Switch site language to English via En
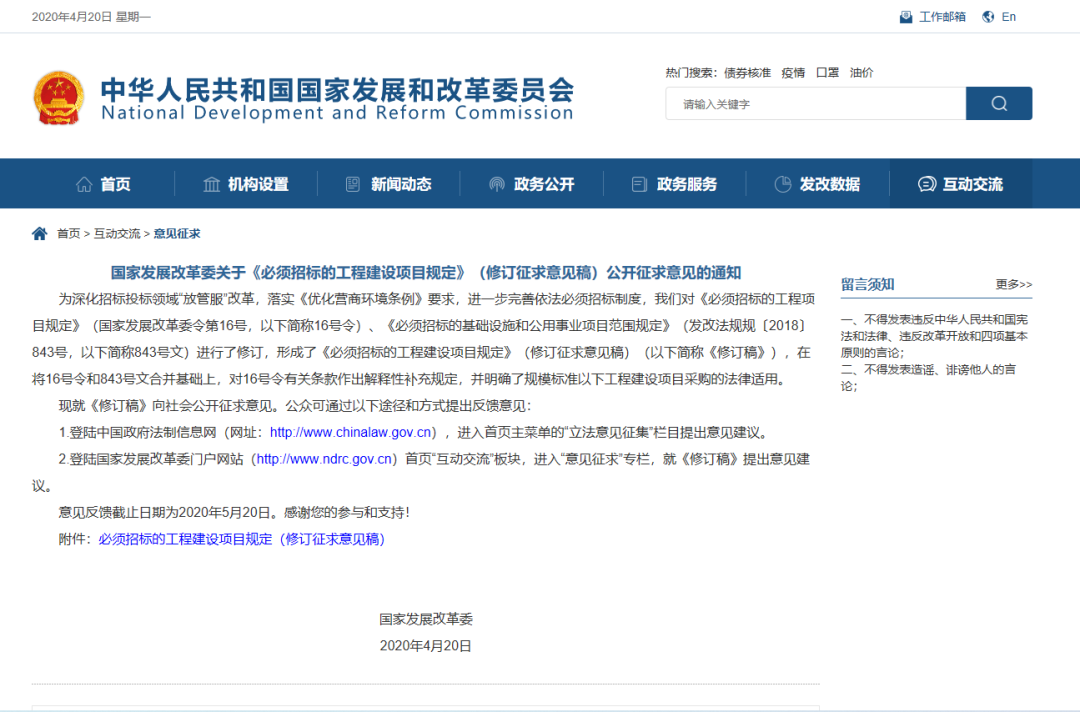1080x712 pixels. [x=1008, y=16]
